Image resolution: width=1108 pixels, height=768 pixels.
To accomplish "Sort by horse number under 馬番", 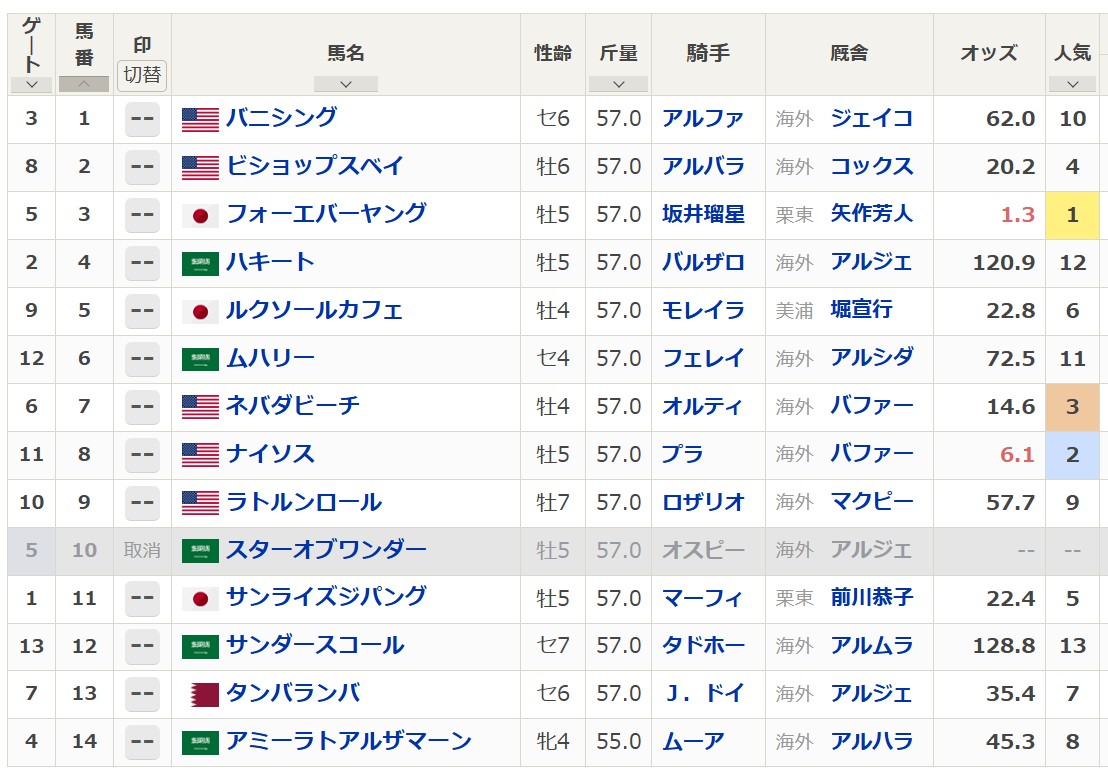I will (x=84, y=85).
